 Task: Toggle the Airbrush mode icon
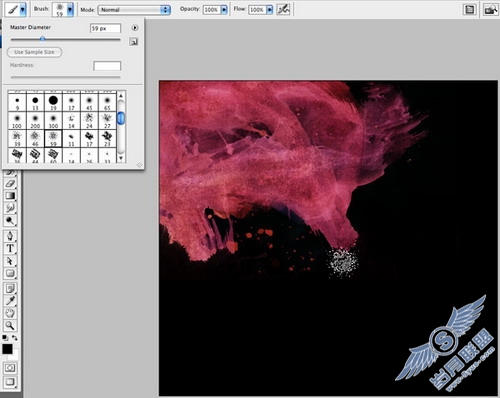click(283, 9)
